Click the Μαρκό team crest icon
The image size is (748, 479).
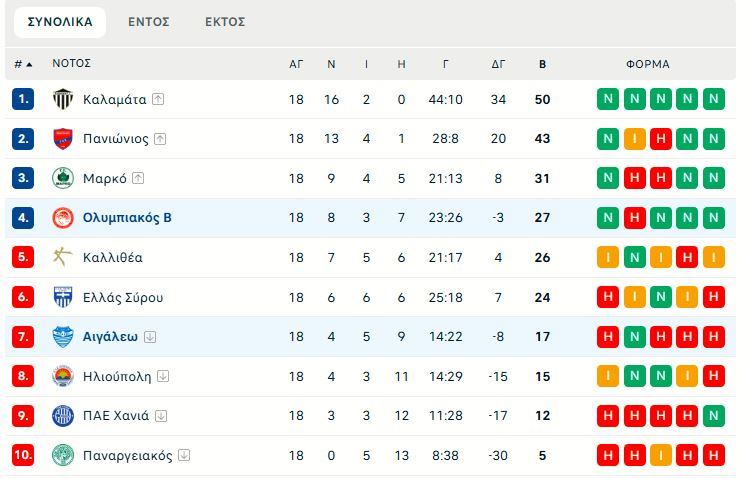point(62,178)
